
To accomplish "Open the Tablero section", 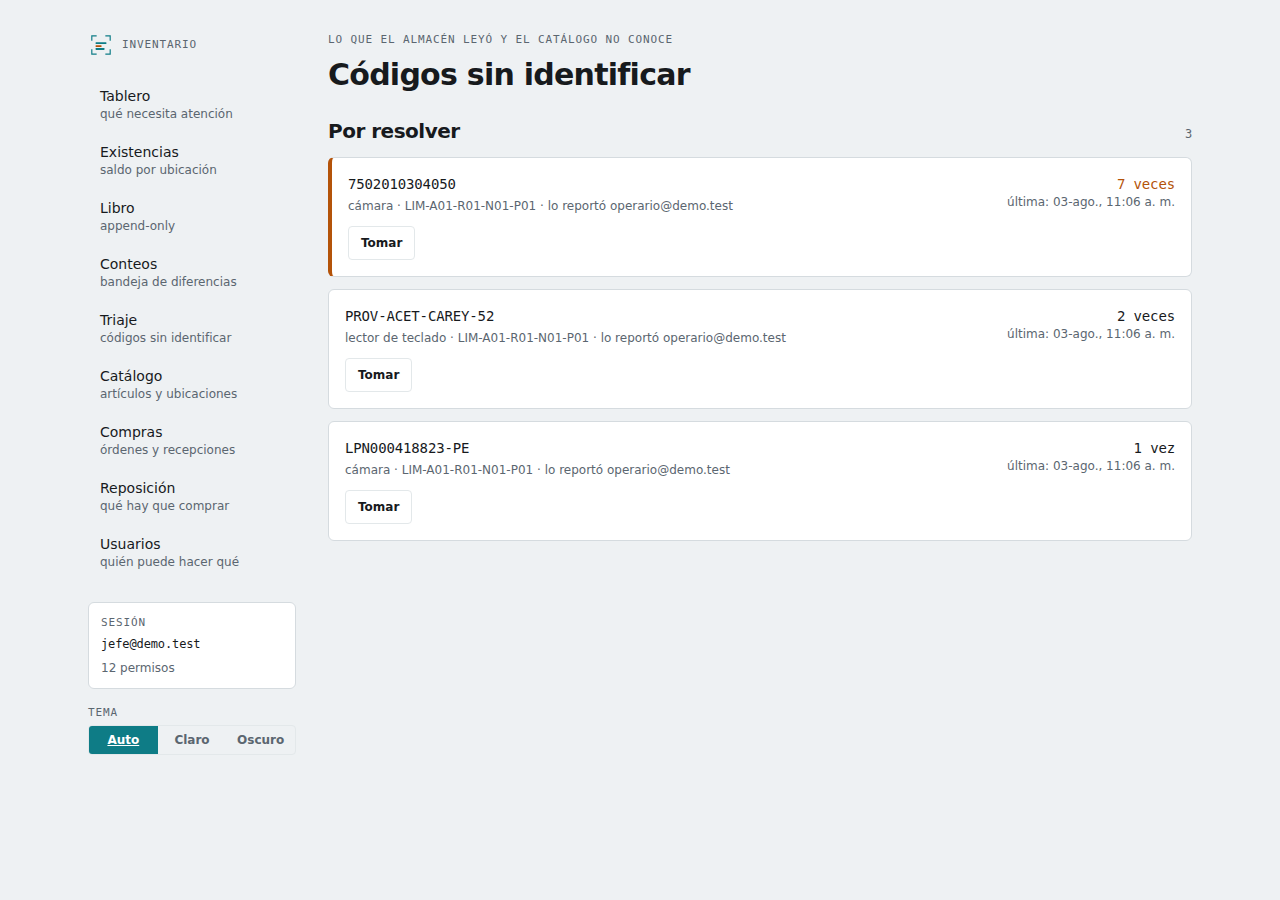I will (192, 104).
